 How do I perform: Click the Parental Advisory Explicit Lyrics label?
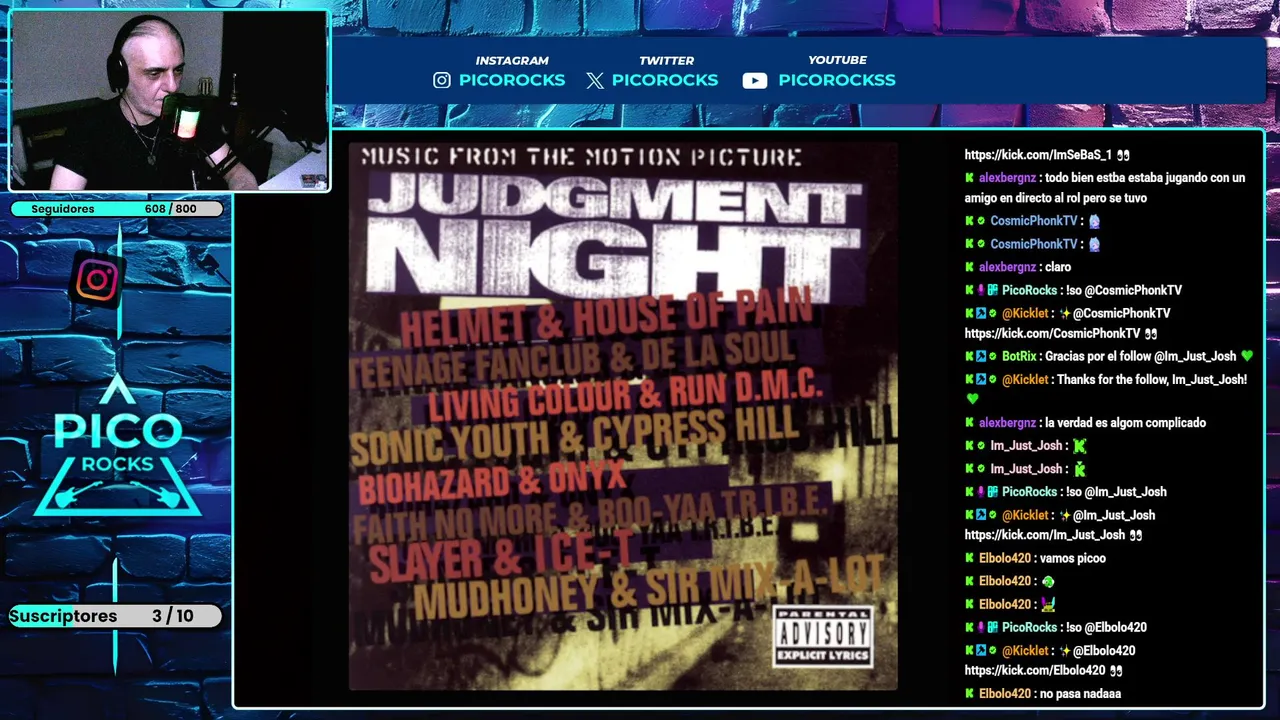[823, 637]
